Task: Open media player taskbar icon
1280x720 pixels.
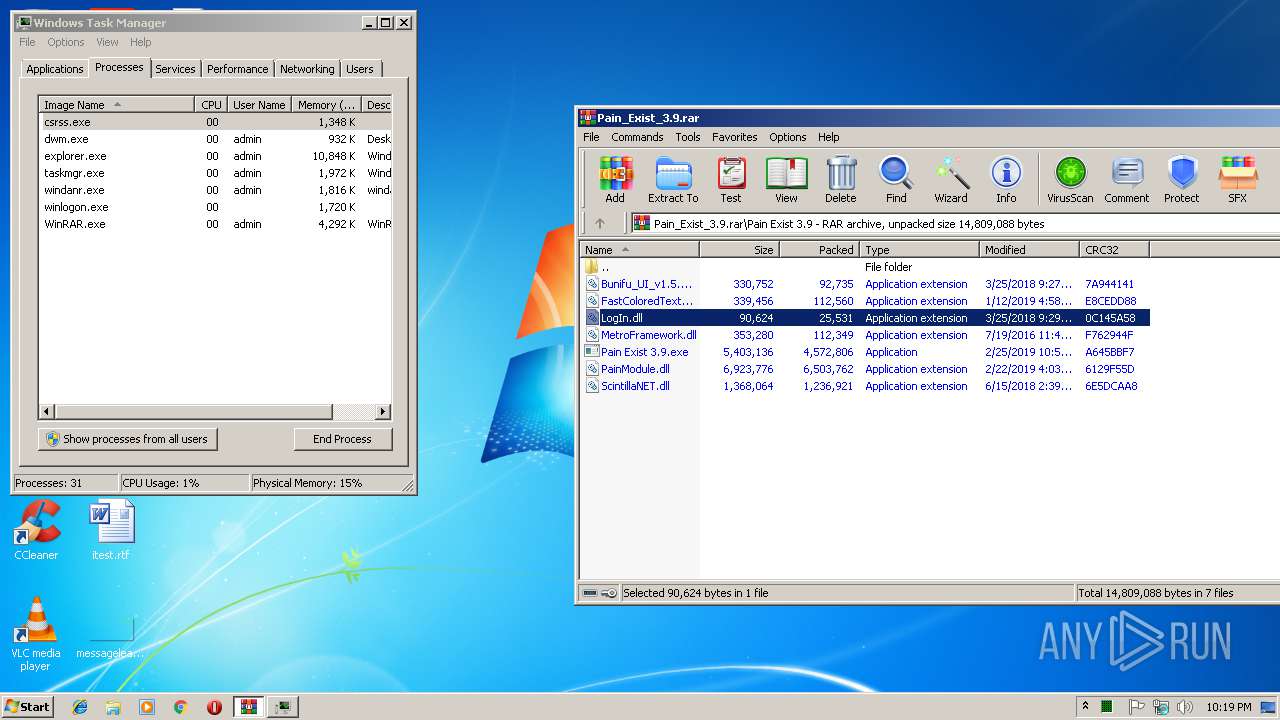Action: (147, 707)
